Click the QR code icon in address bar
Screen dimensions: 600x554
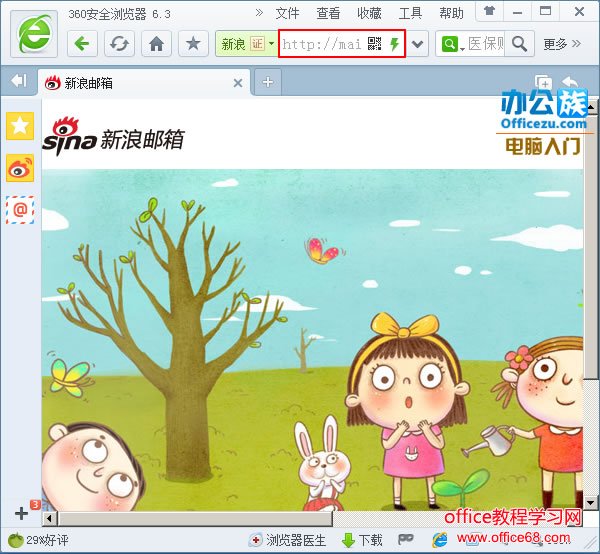point(374,44)
